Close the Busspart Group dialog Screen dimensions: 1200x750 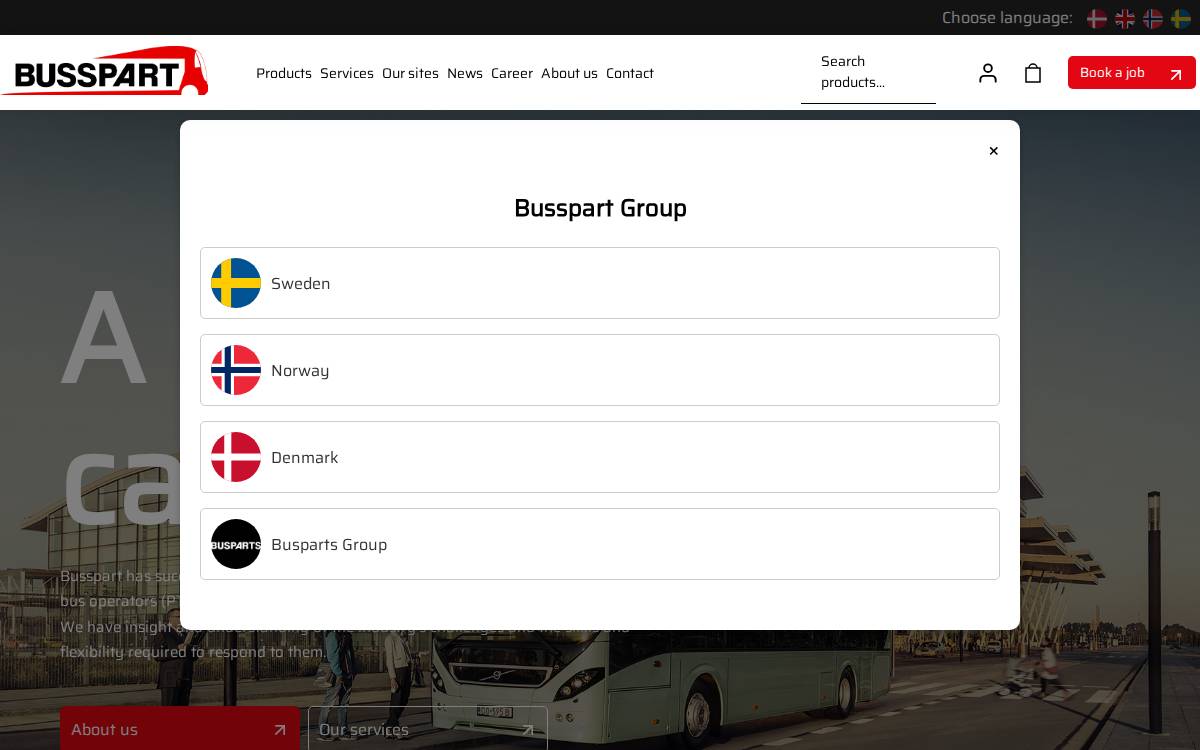coord(993,151)
